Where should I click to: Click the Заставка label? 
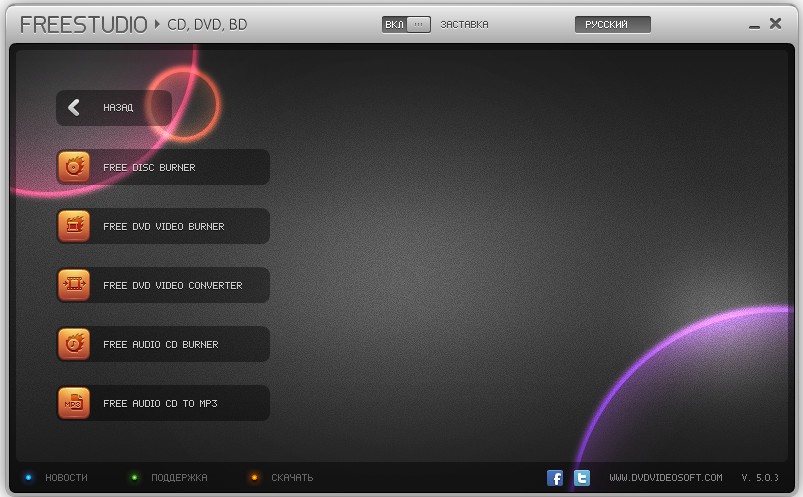click(x=464, y=25)
